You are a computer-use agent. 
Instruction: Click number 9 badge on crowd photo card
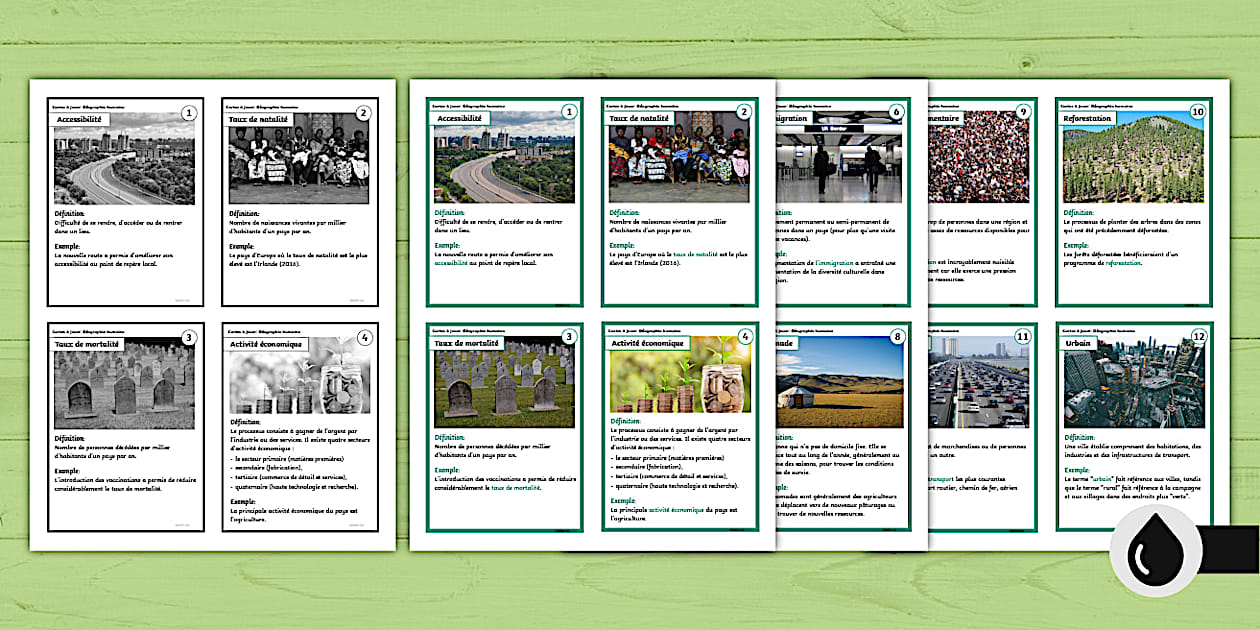coord(1022,113)
